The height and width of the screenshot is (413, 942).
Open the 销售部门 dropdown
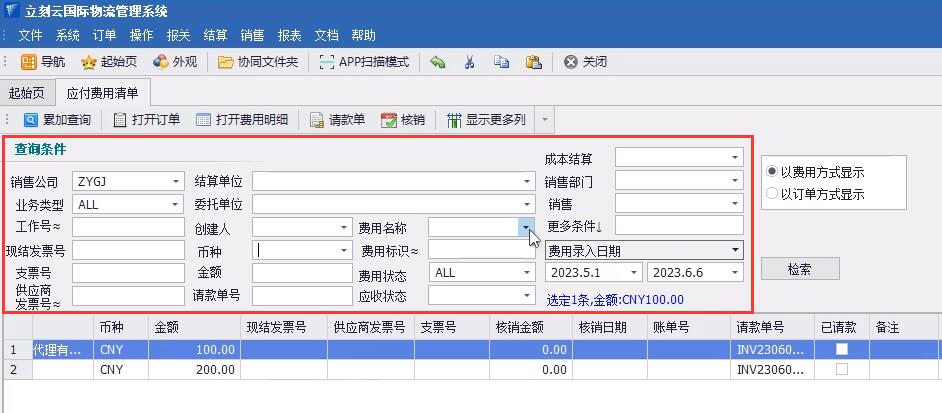click(735, 180)
